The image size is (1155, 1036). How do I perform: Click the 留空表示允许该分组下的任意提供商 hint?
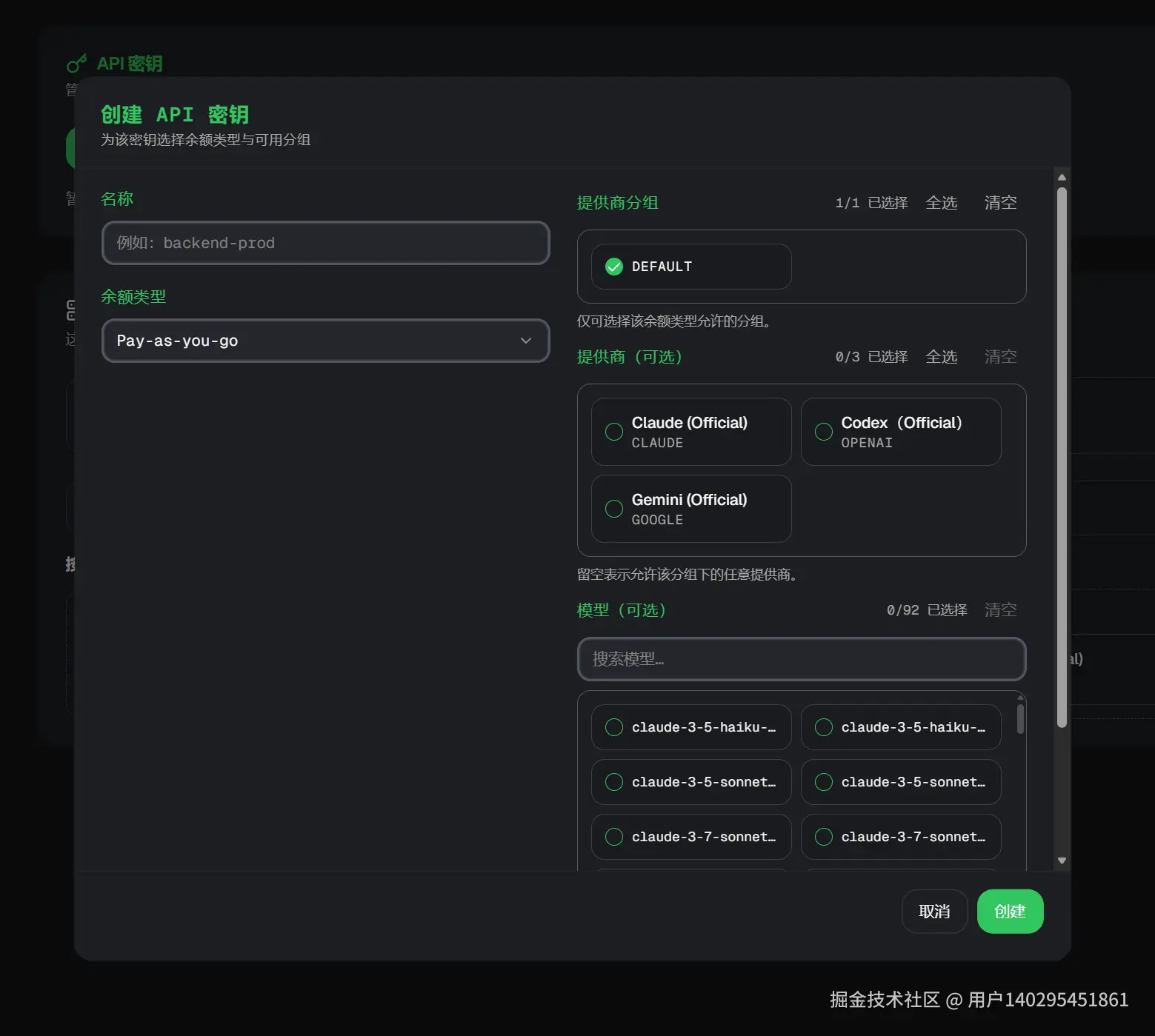pyautogui.click(x=689, y=575)
